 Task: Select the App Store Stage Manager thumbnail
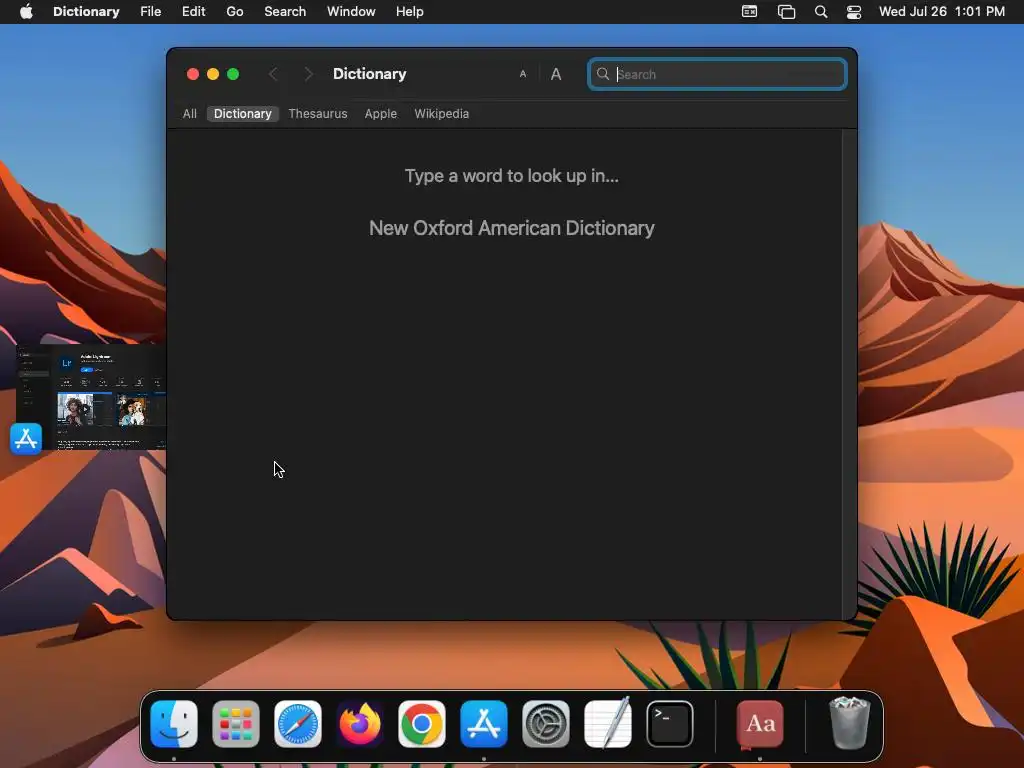[x=91, y=397]
